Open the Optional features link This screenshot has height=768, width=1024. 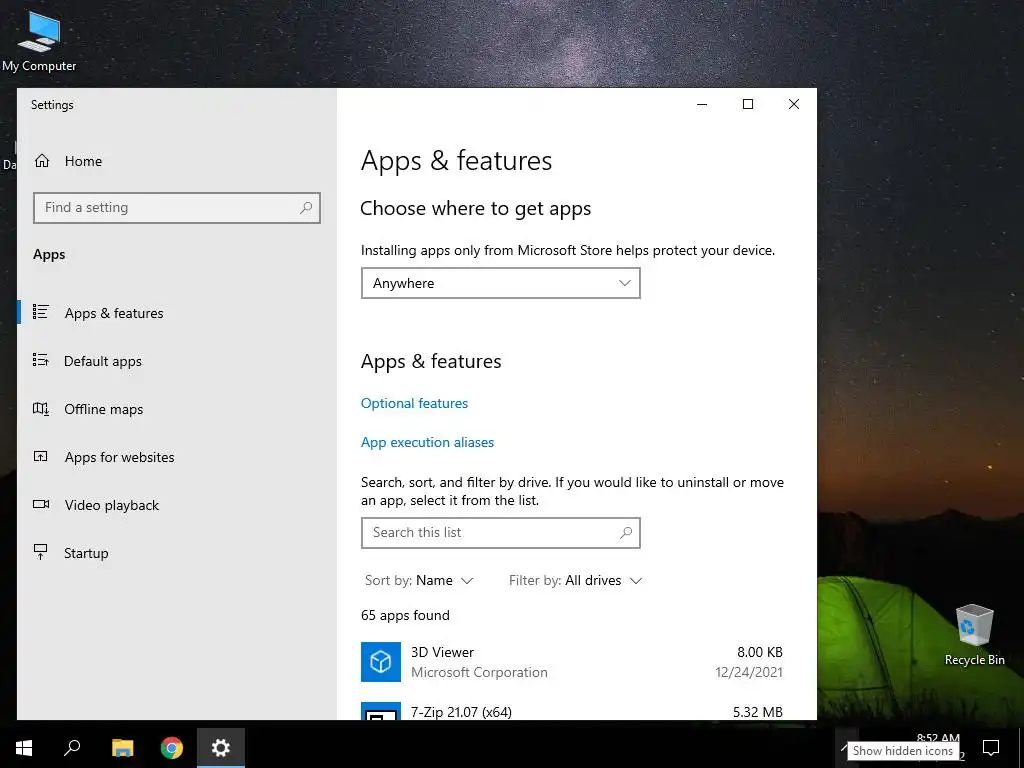coord(415,404)
